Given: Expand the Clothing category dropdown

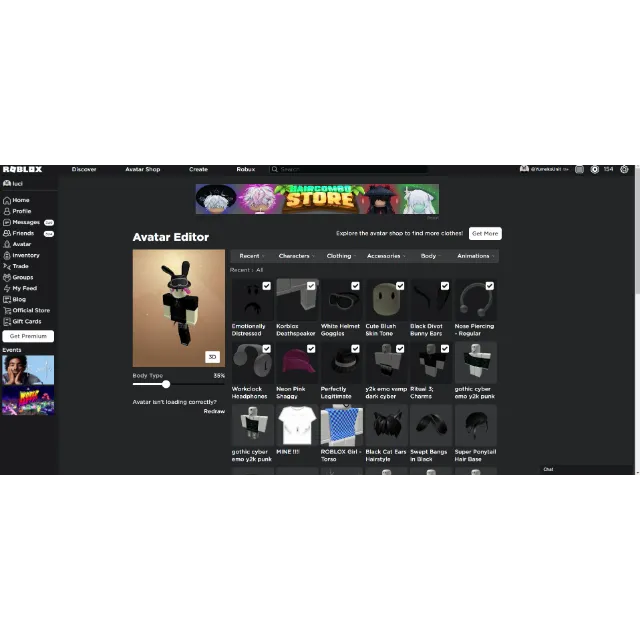Looking at the screenshot, I should [341, 256].
